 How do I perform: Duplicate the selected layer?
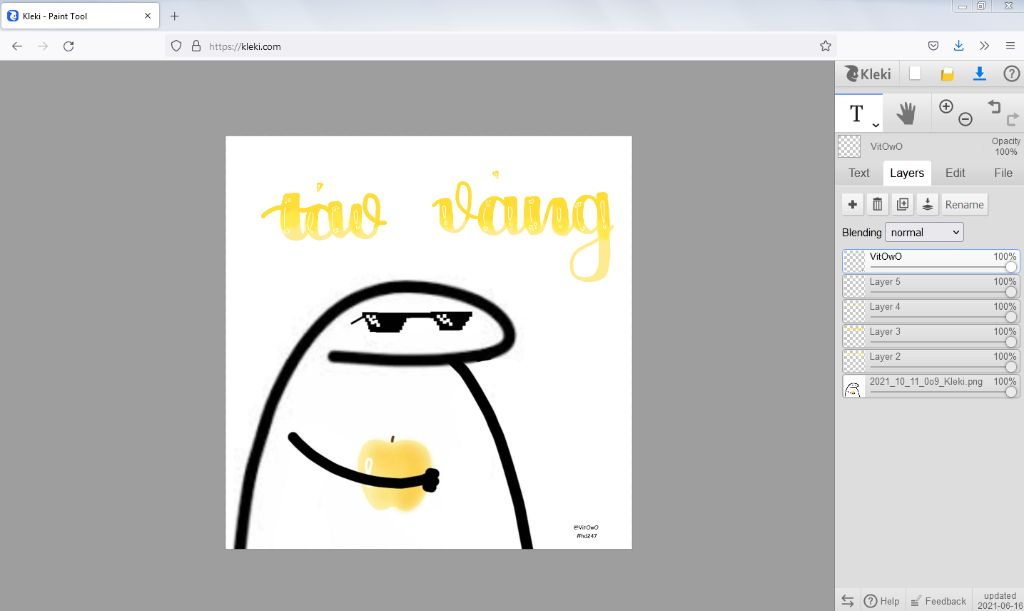pos(903,204)
